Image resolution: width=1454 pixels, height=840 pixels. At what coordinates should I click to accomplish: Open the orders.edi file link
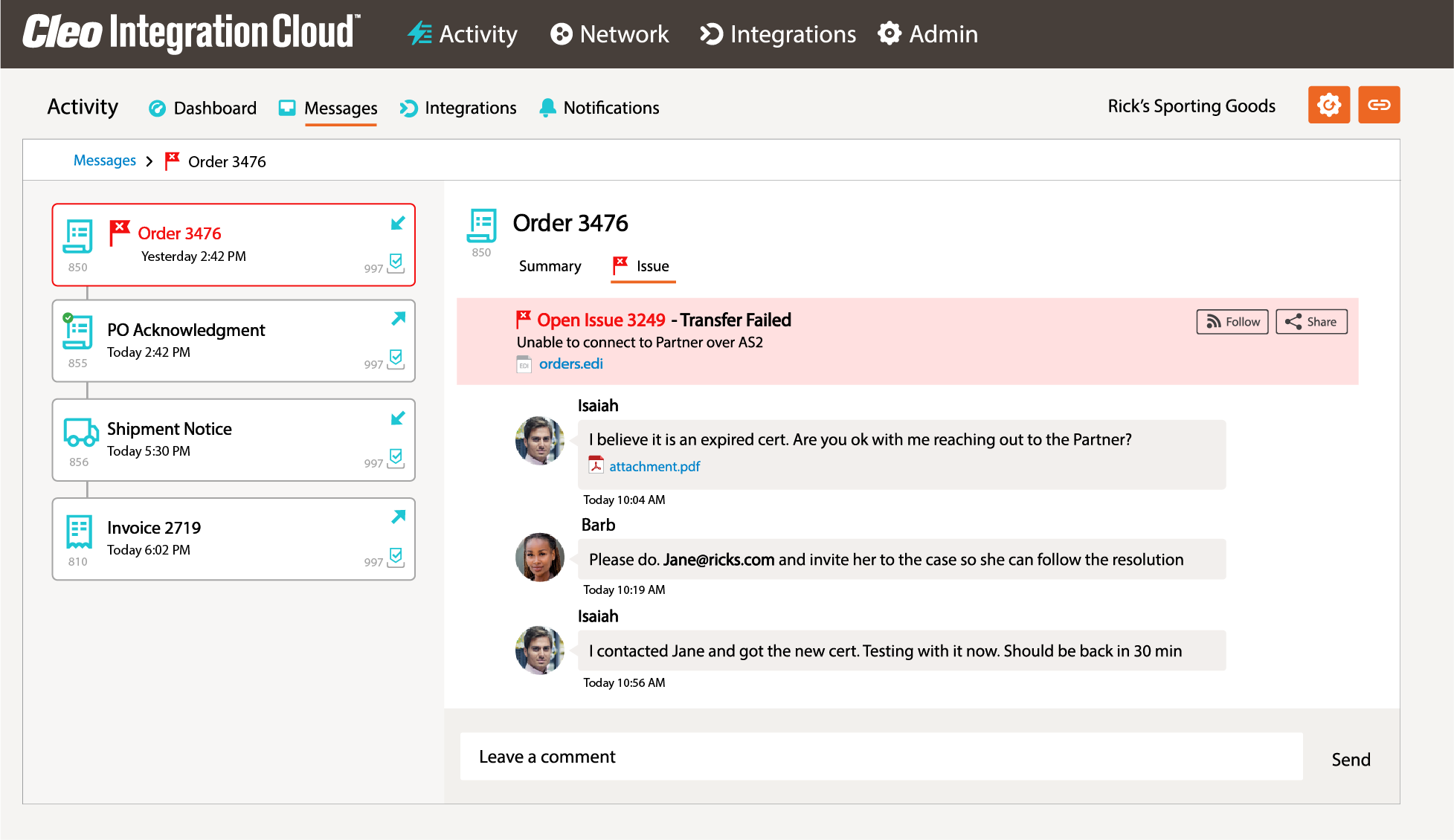[571, 364]
